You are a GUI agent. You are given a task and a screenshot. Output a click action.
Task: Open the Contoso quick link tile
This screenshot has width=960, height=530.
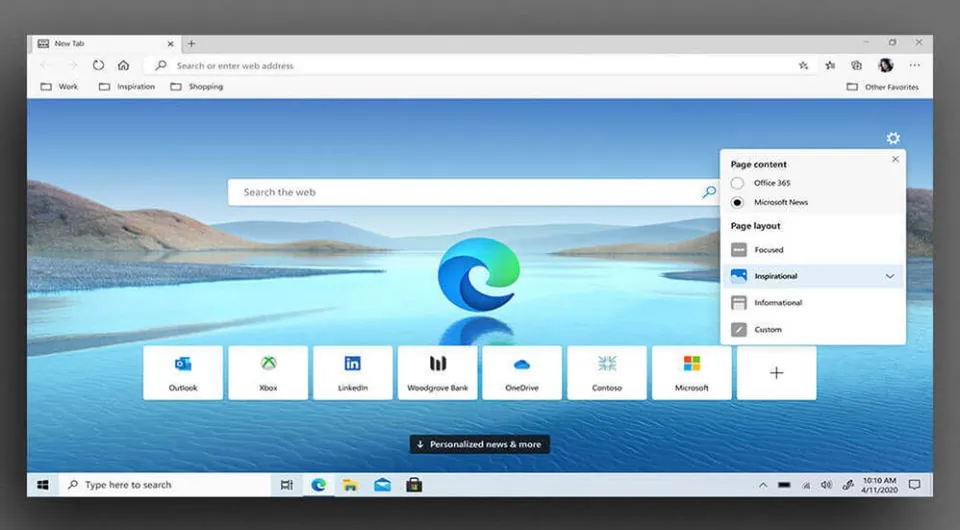point(607,373)
